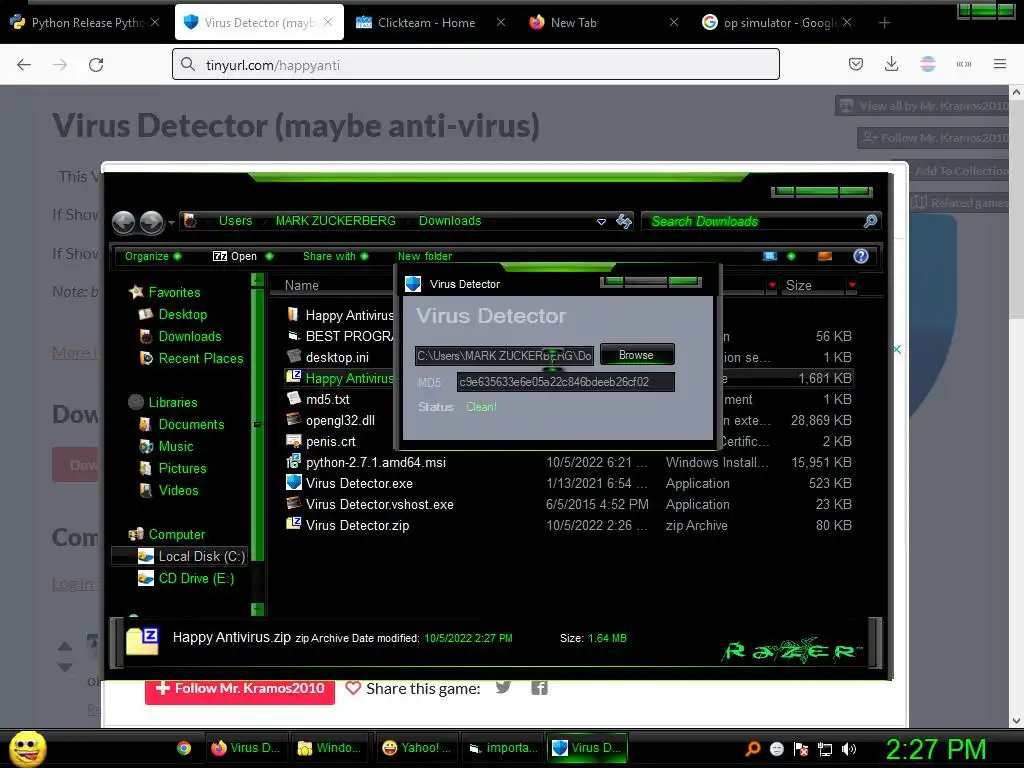Screen dimensions: 1024x768
Task: Go back with the browser back arrow
Action: (x=24, y=65)
